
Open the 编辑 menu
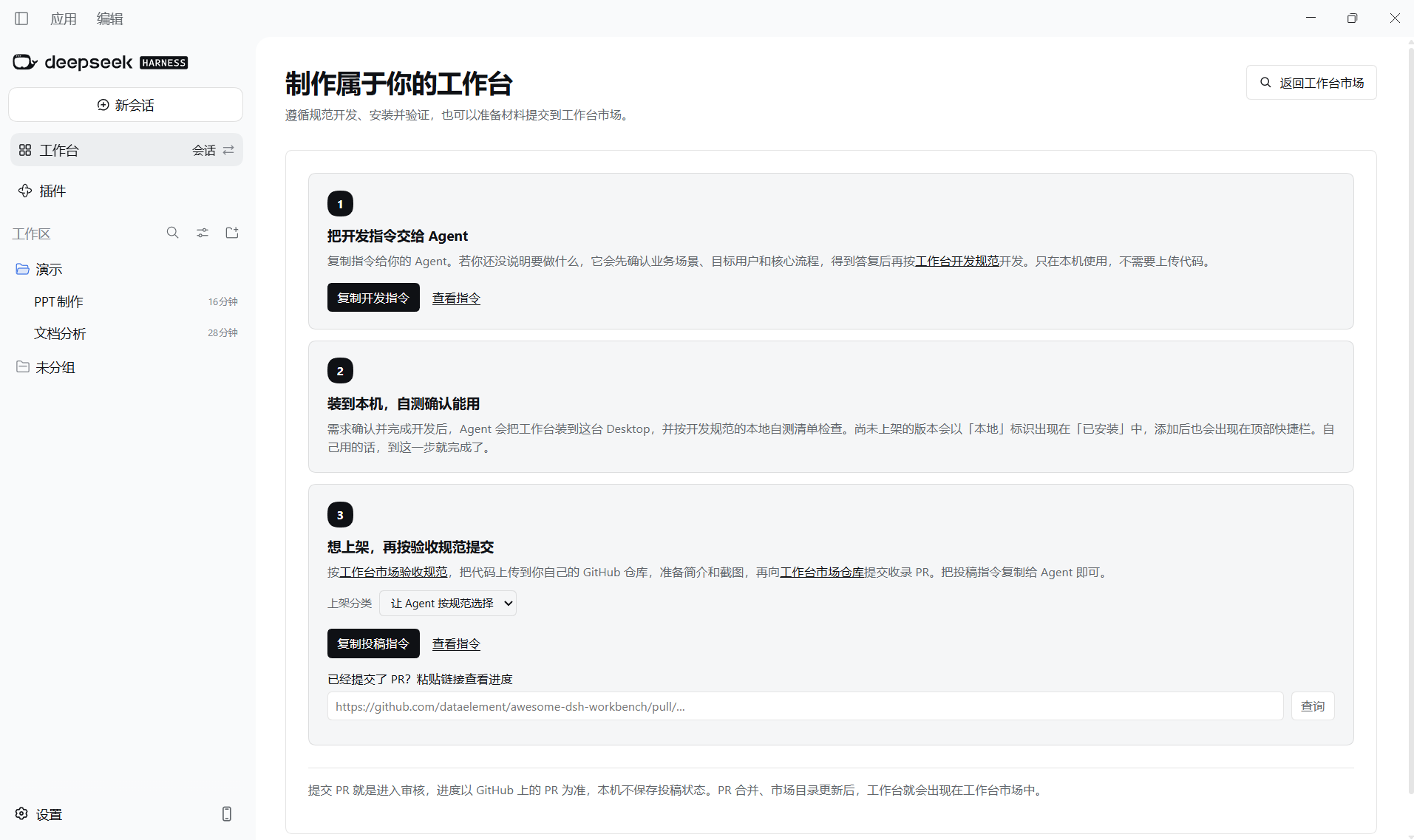(x=110, y=18)
